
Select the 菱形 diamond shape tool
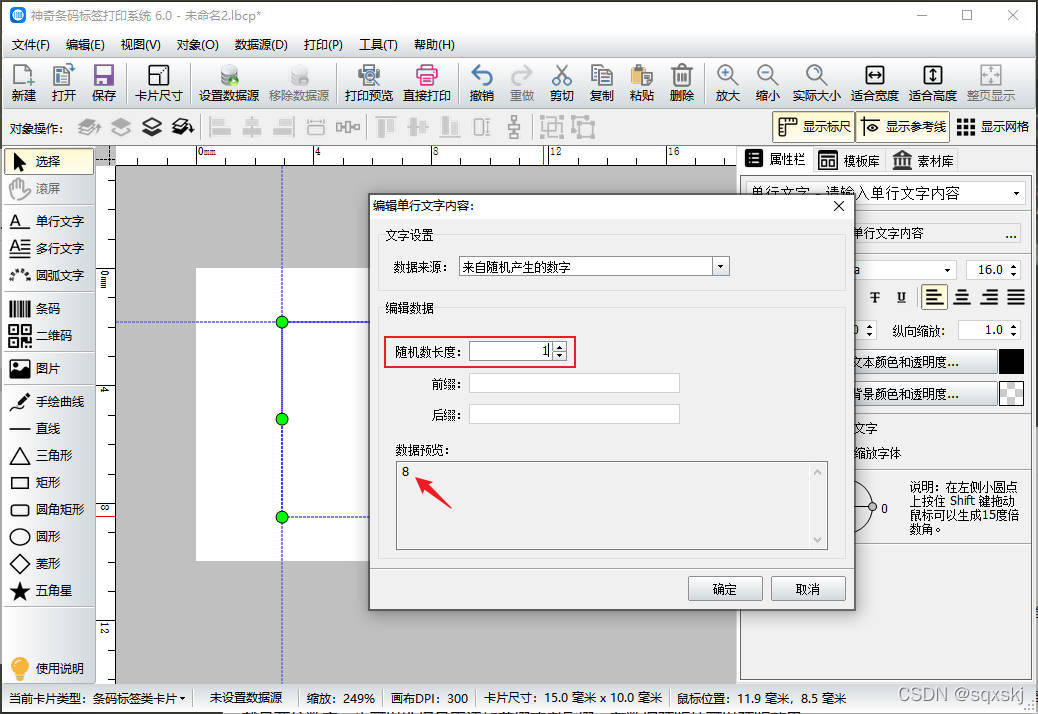coord(48,564)
